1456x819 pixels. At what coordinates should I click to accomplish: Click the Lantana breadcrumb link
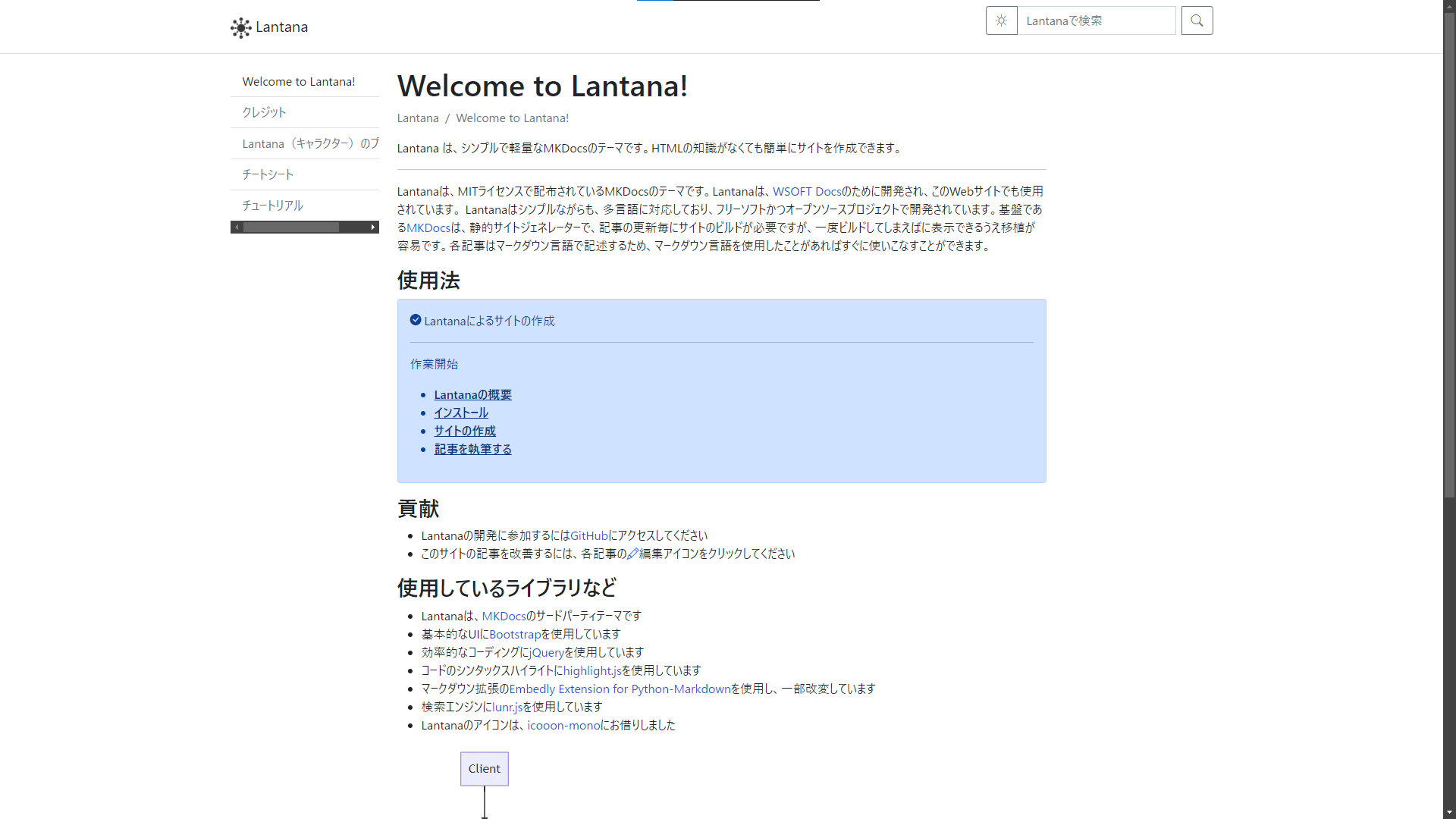[417, 118]
